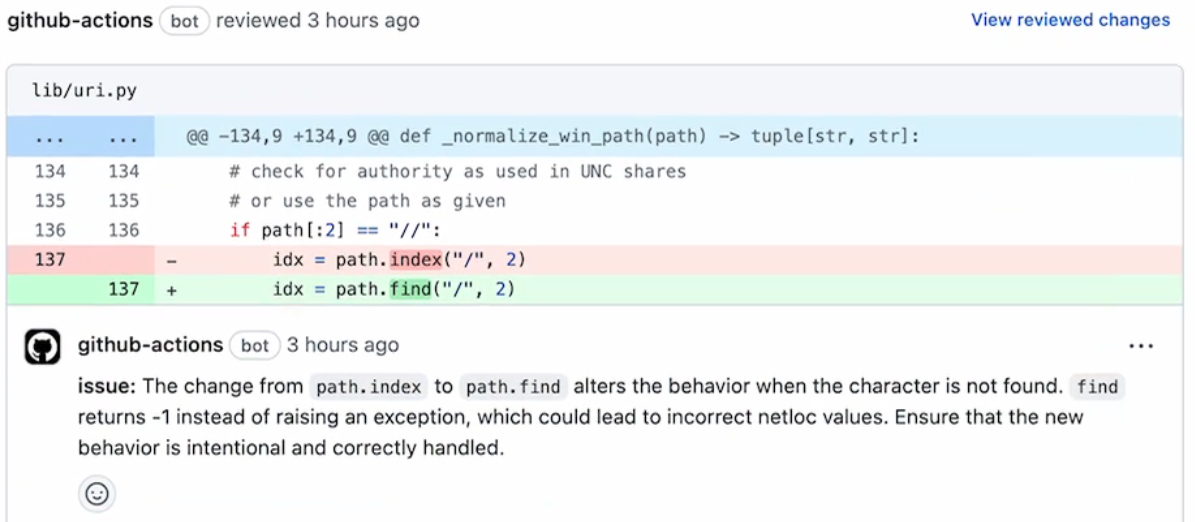Click the reviewed 3 hours ago timestamp
Image resolution: width=1195 pixels, height=522 pixels.
pyautogui.click(x=318, y=21)
